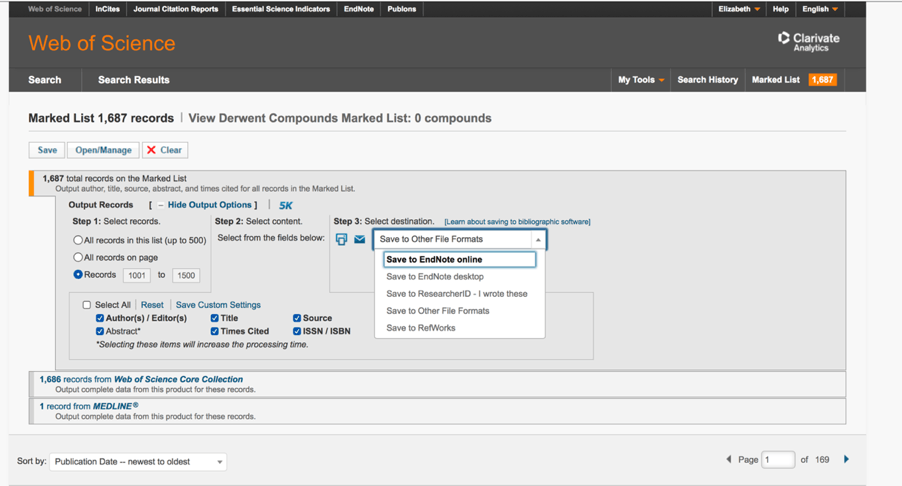Click the Web of Science logo title
902x486 pixels.
coord(102,43)
